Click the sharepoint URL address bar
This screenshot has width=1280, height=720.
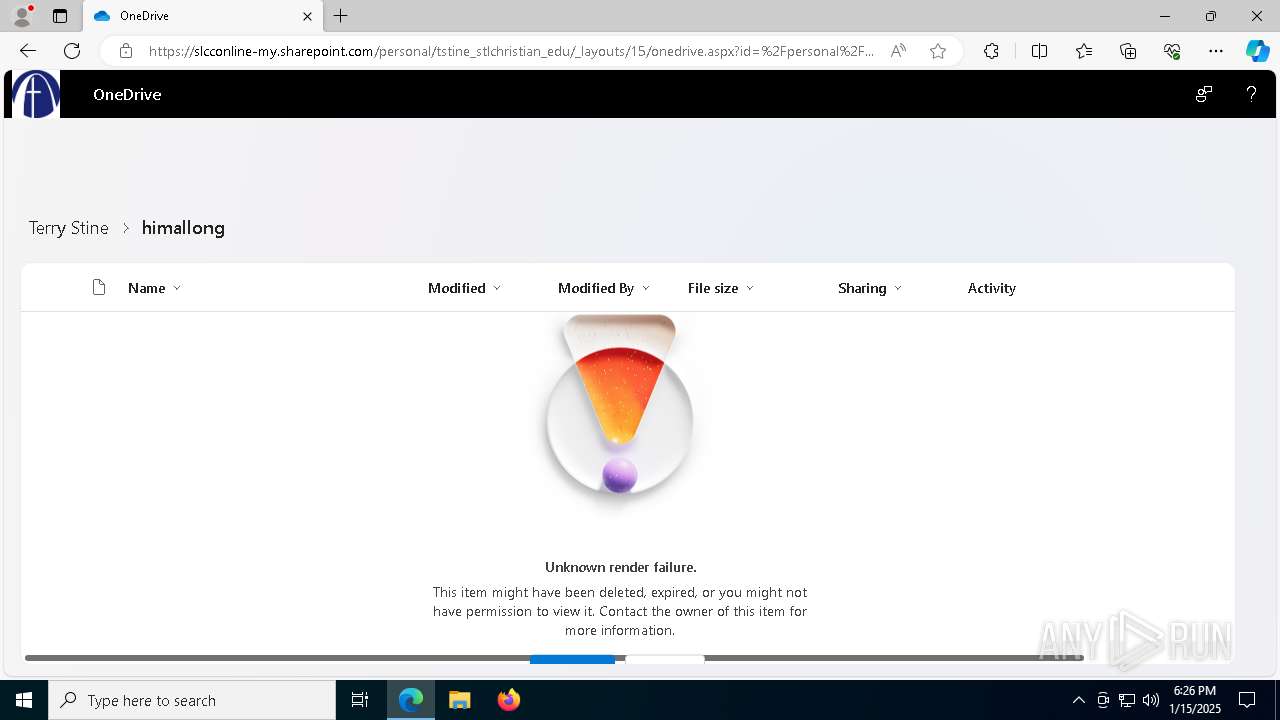511,51
